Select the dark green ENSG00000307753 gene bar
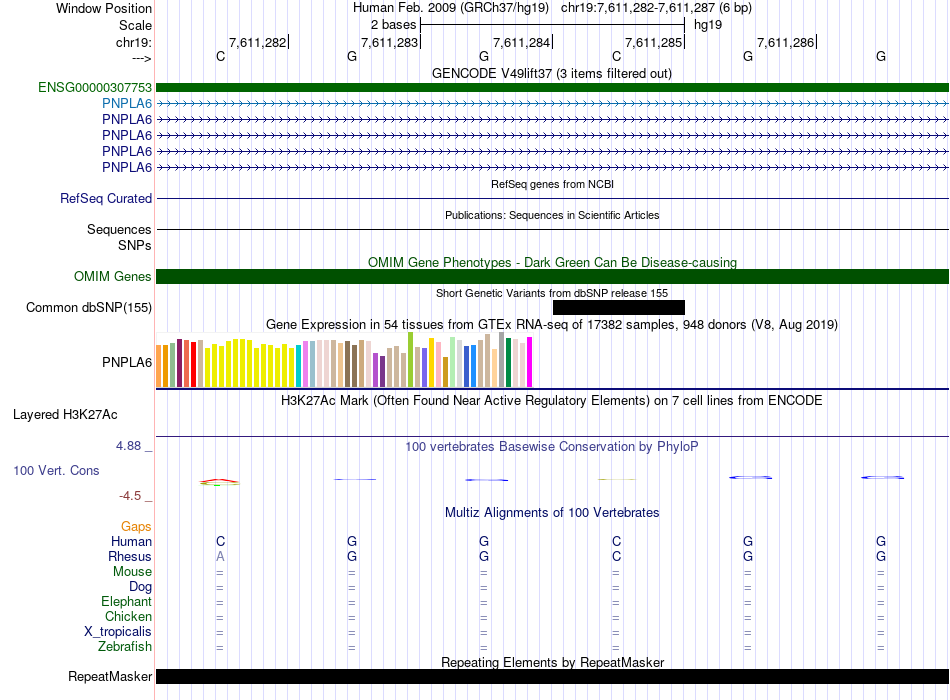The height and width of the screenshot is (700, 950). [x=552, y=87]
